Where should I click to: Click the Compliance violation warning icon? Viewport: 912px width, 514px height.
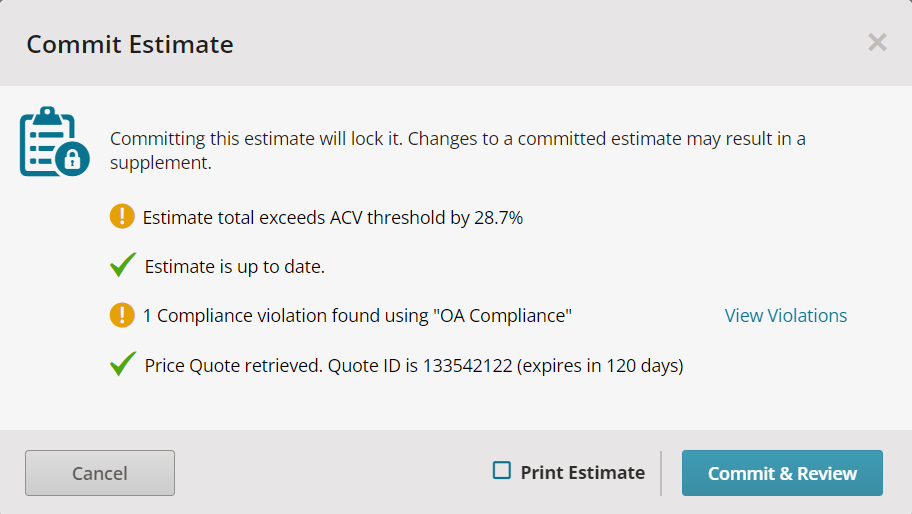pyautogui.click(x=122, y=315)
